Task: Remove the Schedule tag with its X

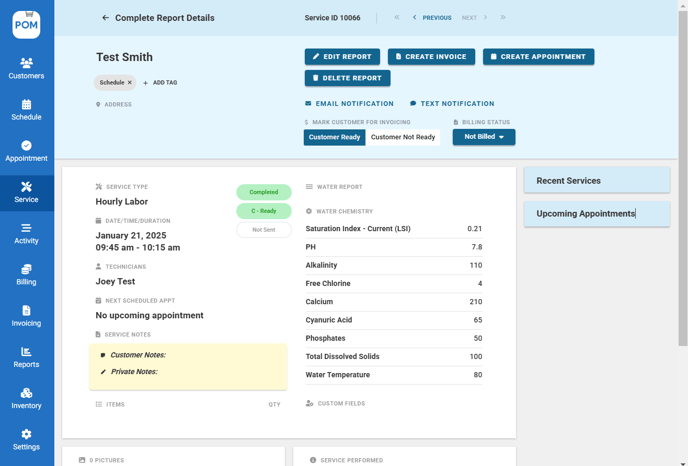Action: pyautogui.click(x=129, y=83)
